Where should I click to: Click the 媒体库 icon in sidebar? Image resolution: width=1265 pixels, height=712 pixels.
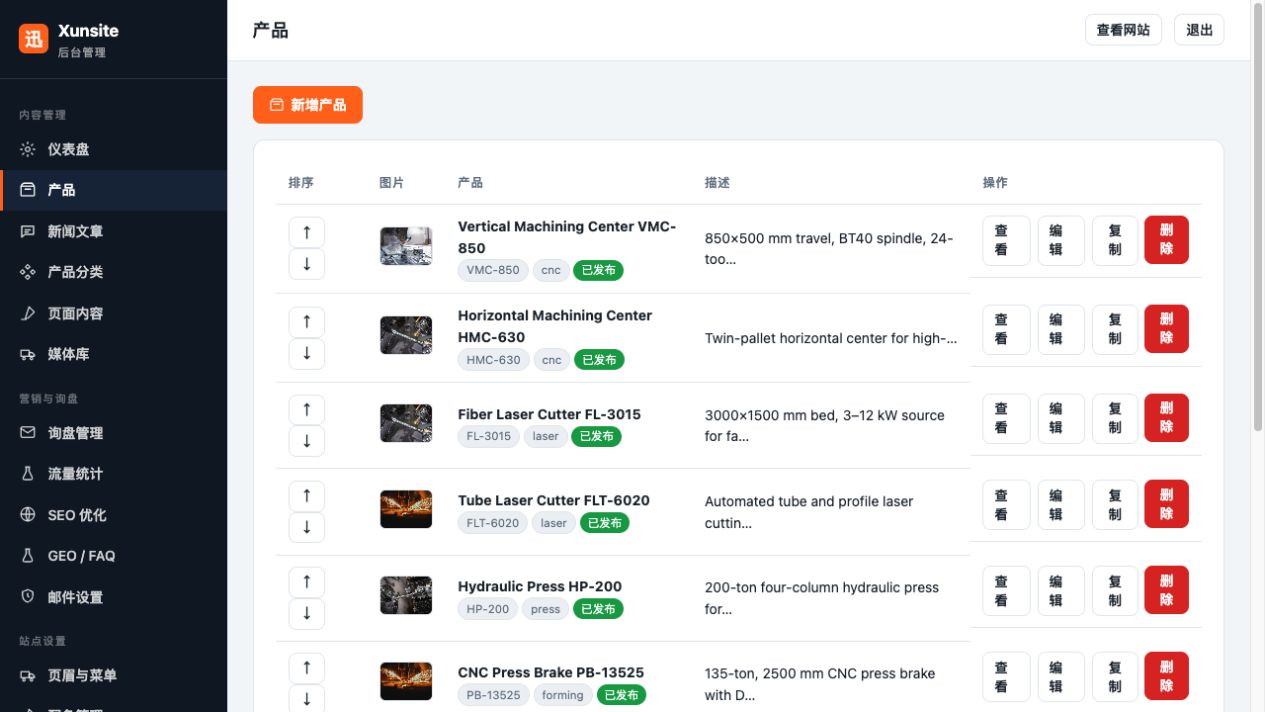pos(28,354)
